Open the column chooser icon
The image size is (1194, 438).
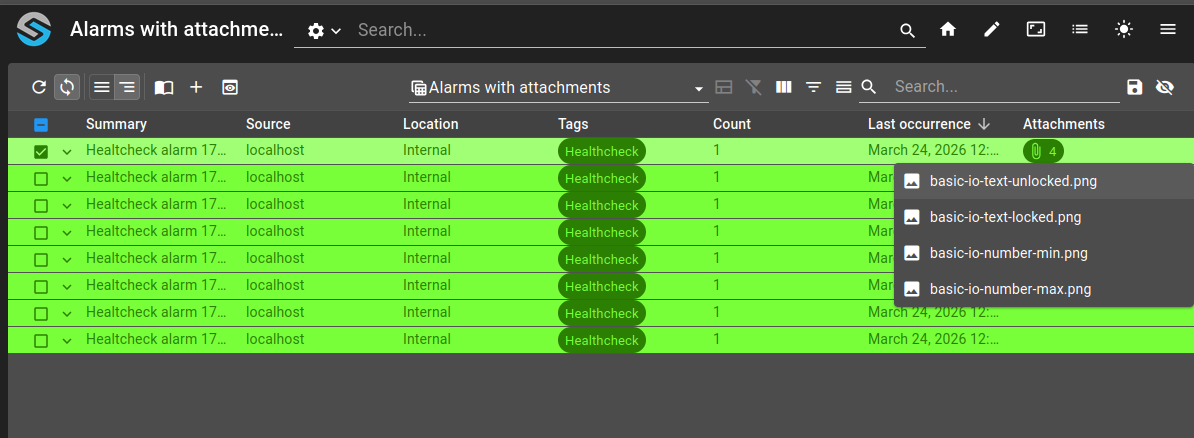point(784,88)
